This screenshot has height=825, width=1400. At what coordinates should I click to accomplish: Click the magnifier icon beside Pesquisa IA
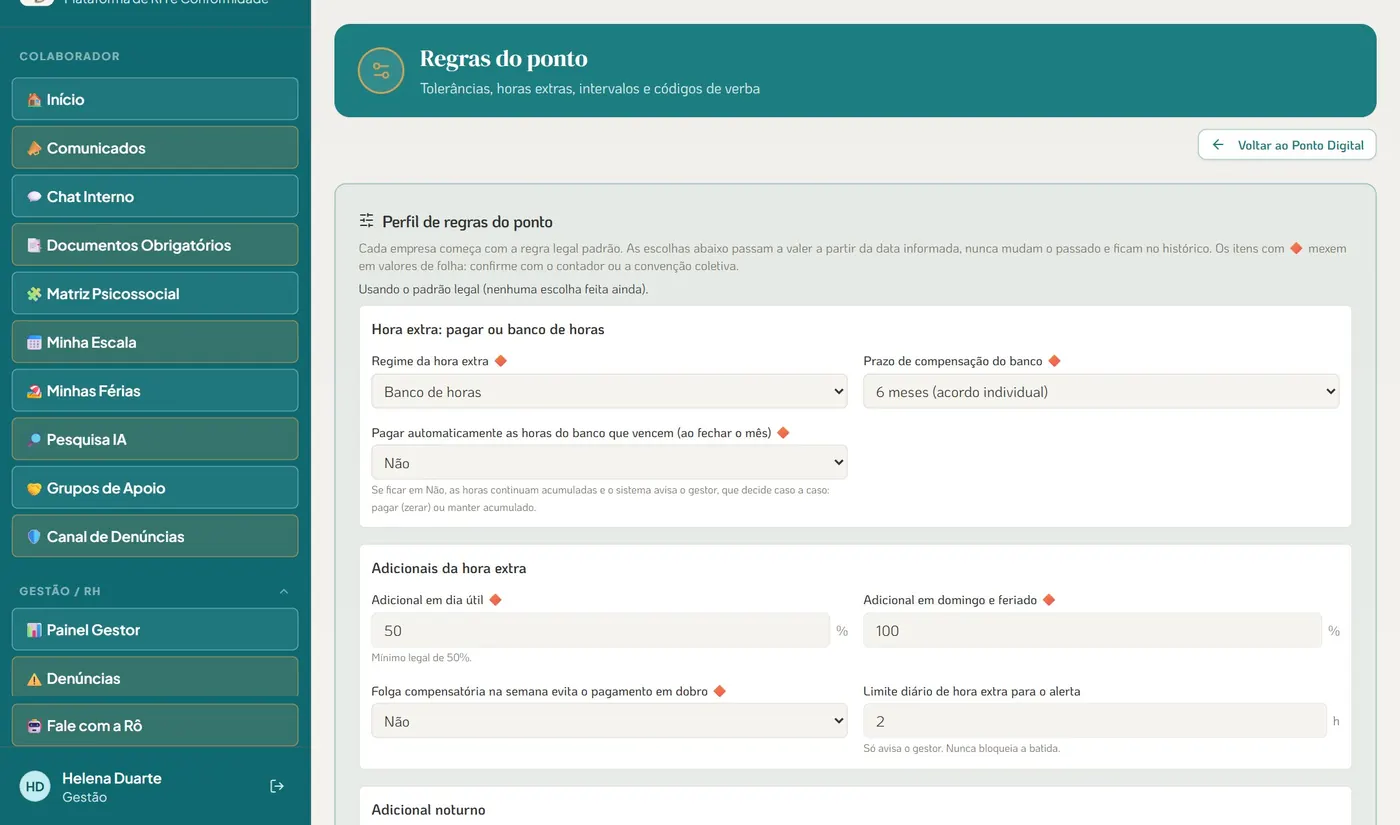coord(34,439)
